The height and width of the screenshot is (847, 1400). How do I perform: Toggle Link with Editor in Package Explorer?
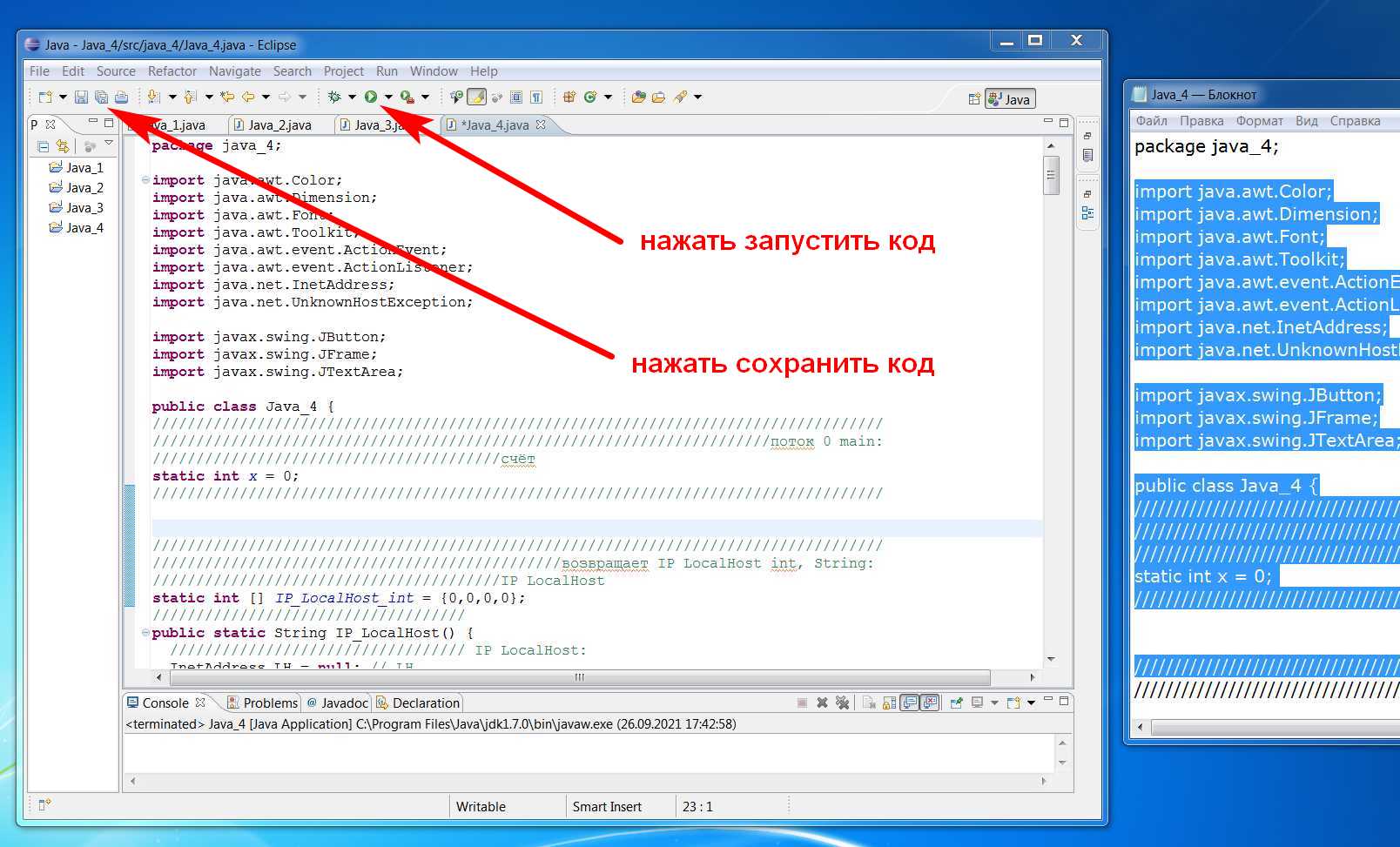tap(62, 146)
